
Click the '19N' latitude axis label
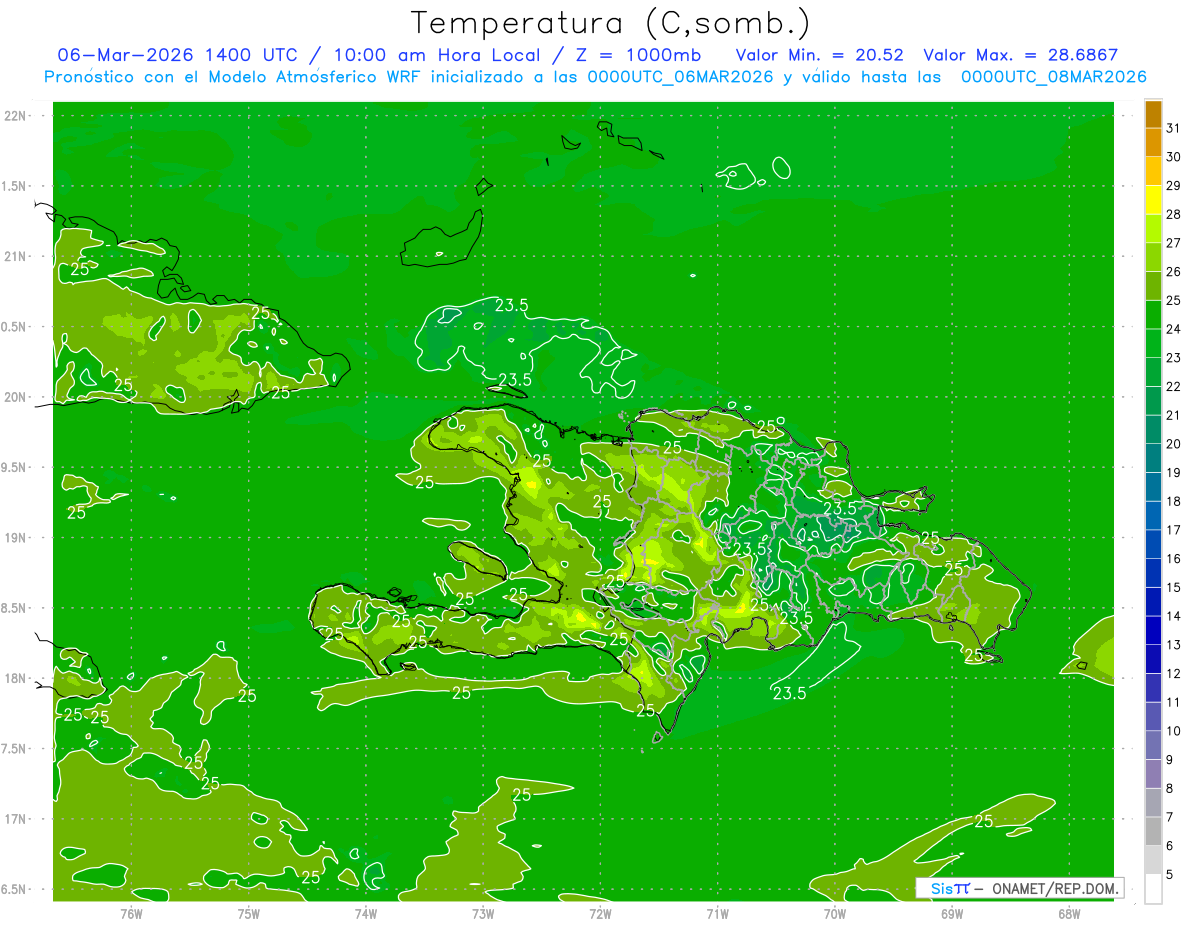[14, 537]
